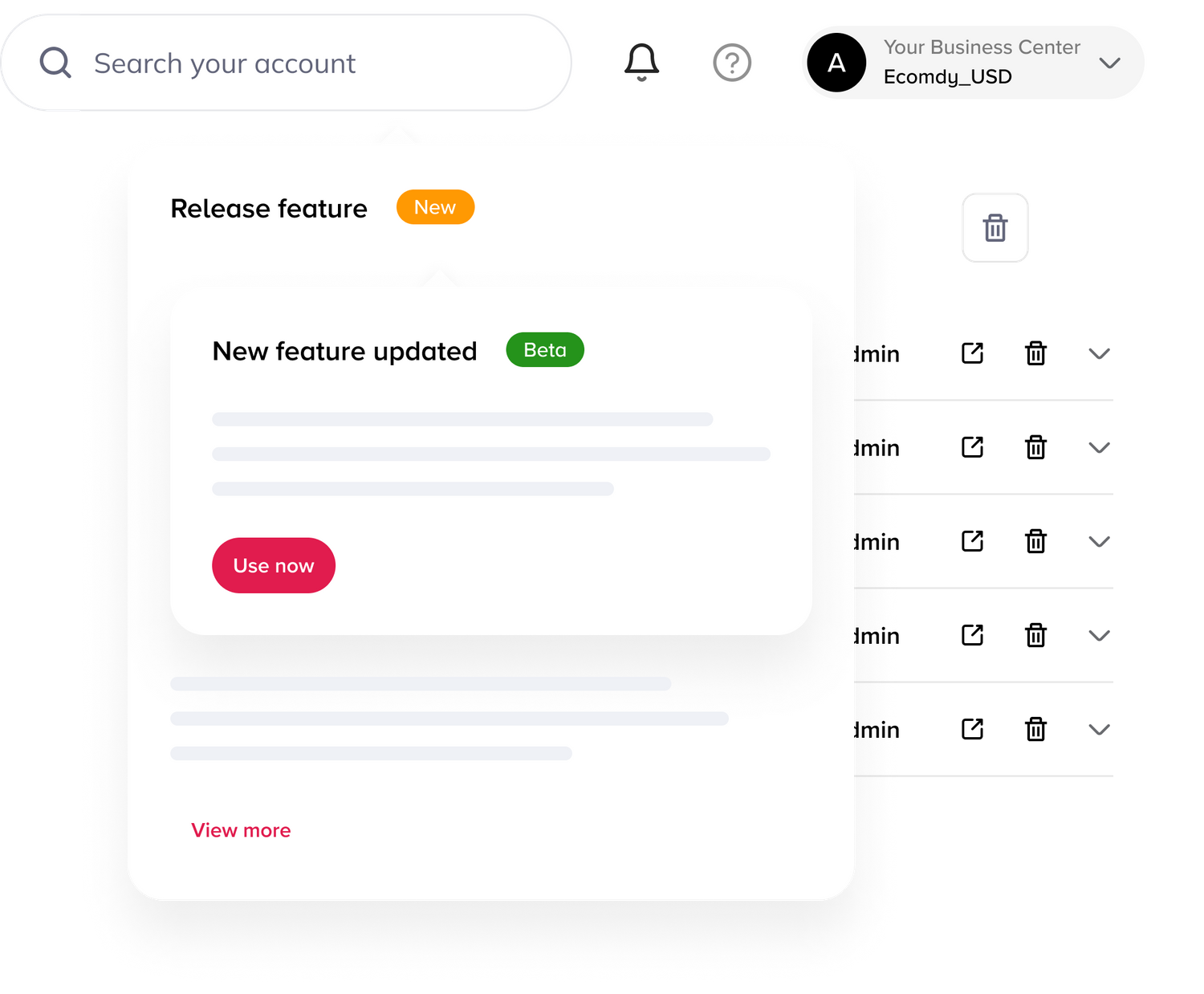Open help with the question mark icon

(x=732, y=63)
